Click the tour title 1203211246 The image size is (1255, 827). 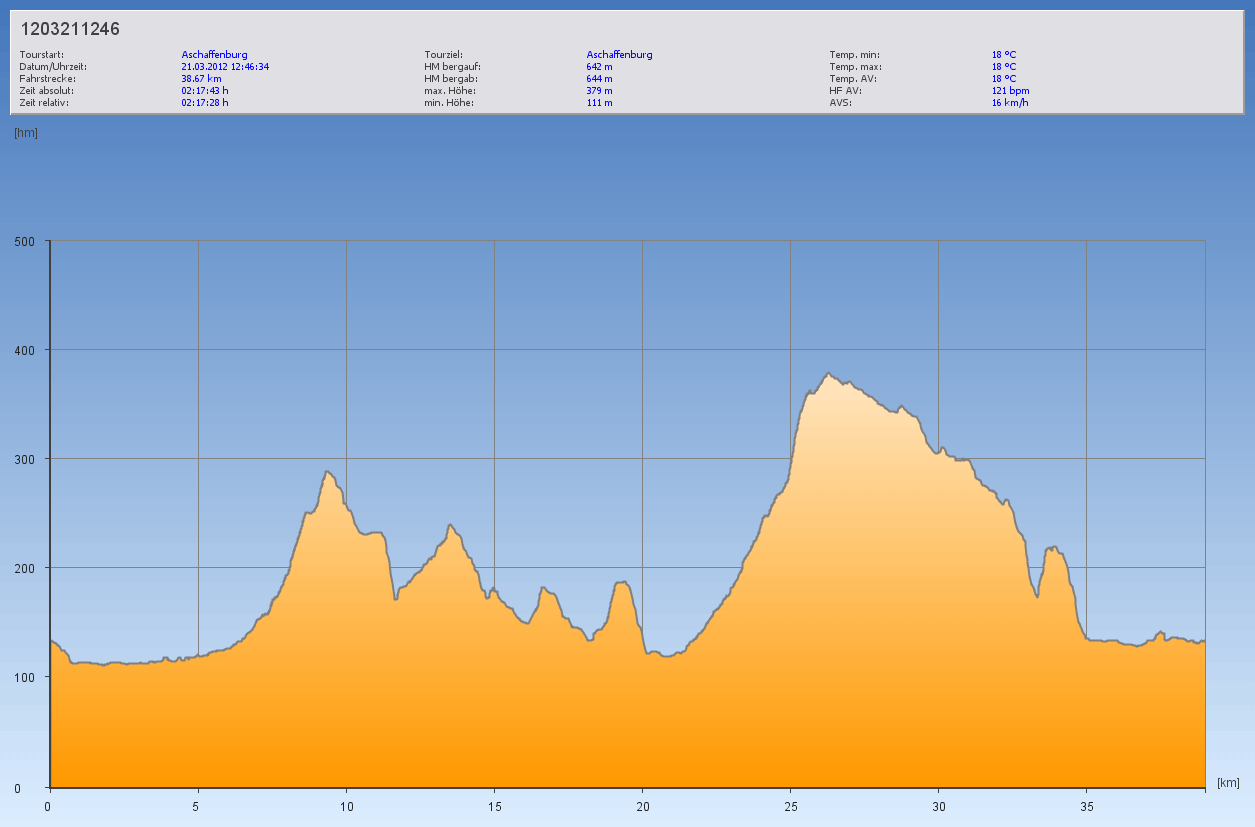pos(70,29)
